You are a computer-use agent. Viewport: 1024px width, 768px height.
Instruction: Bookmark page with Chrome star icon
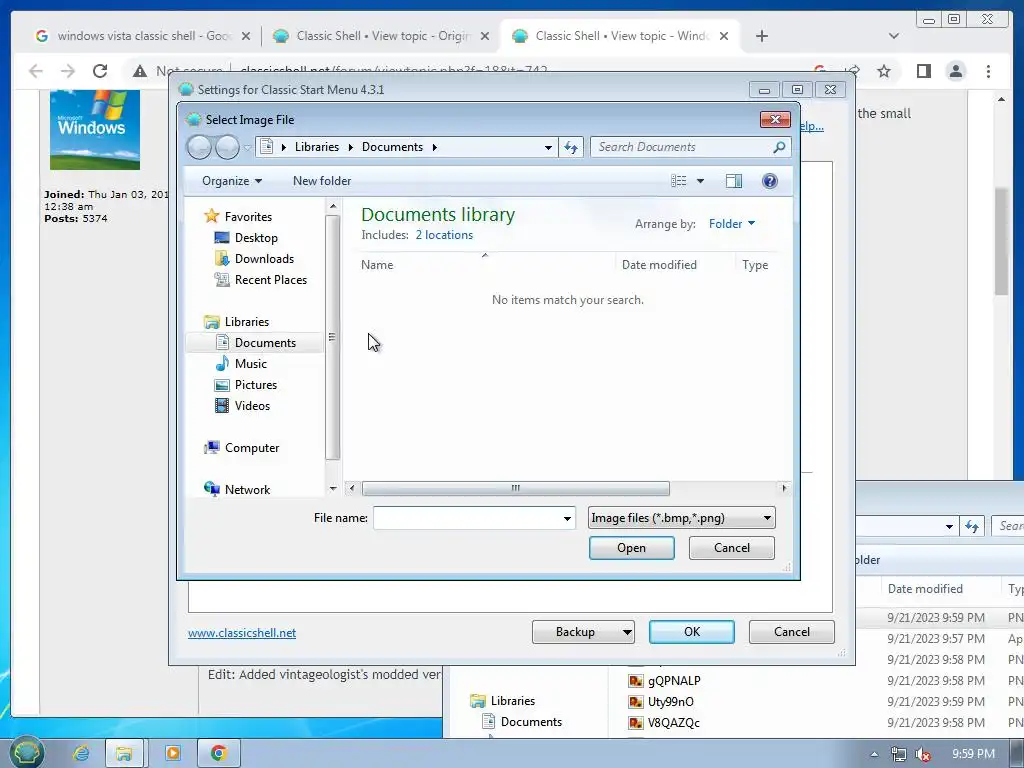coord(884,71)
